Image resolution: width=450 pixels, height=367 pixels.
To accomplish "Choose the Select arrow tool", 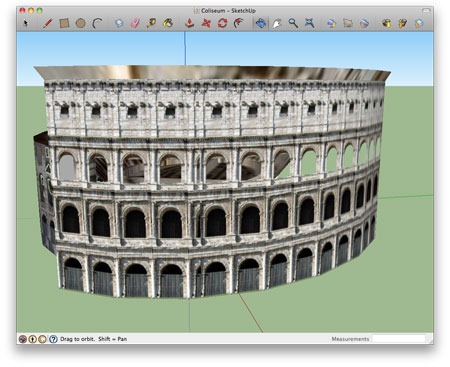I will point(26,23).
